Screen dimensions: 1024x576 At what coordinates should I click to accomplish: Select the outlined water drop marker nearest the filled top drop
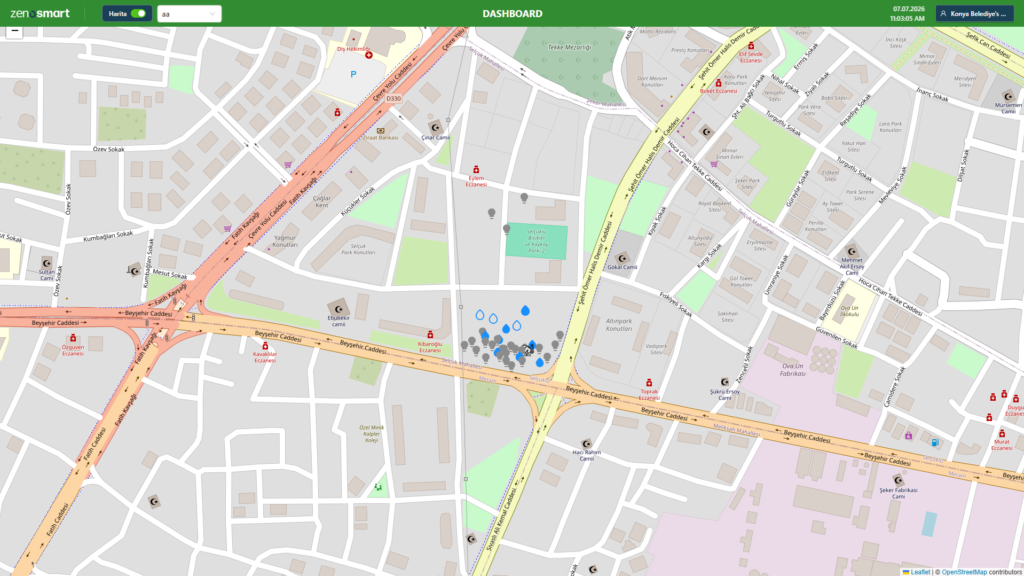[517, 325]
